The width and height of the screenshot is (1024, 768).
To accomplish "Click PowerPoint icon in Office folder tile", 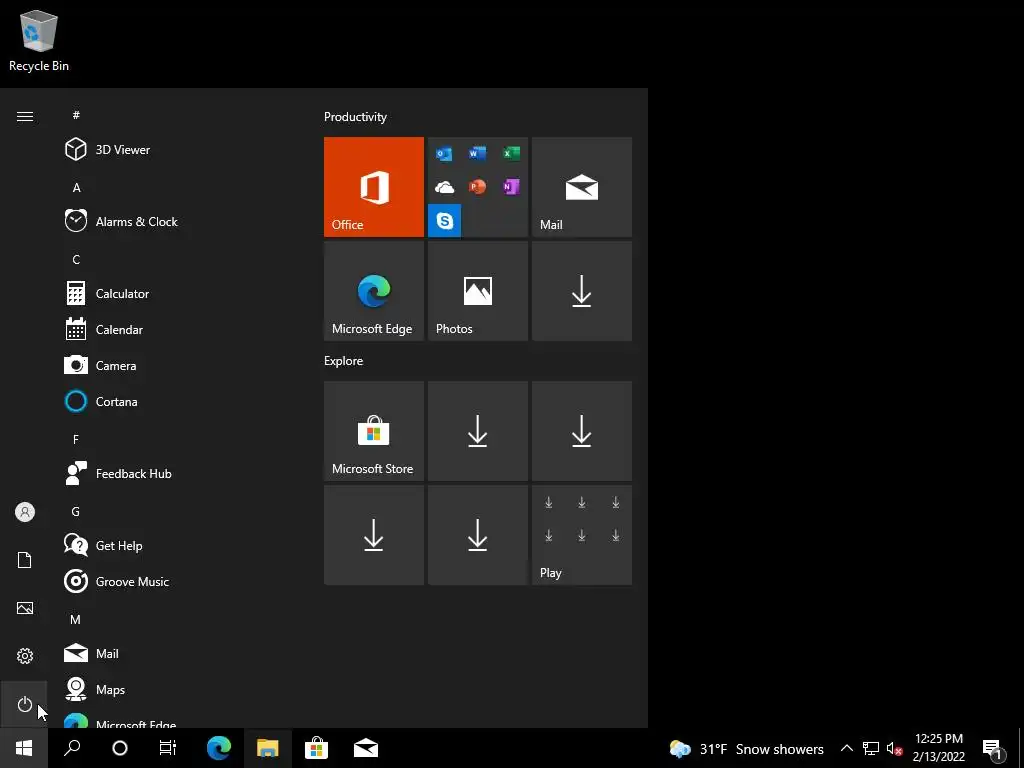I will [x=477, y=187].
